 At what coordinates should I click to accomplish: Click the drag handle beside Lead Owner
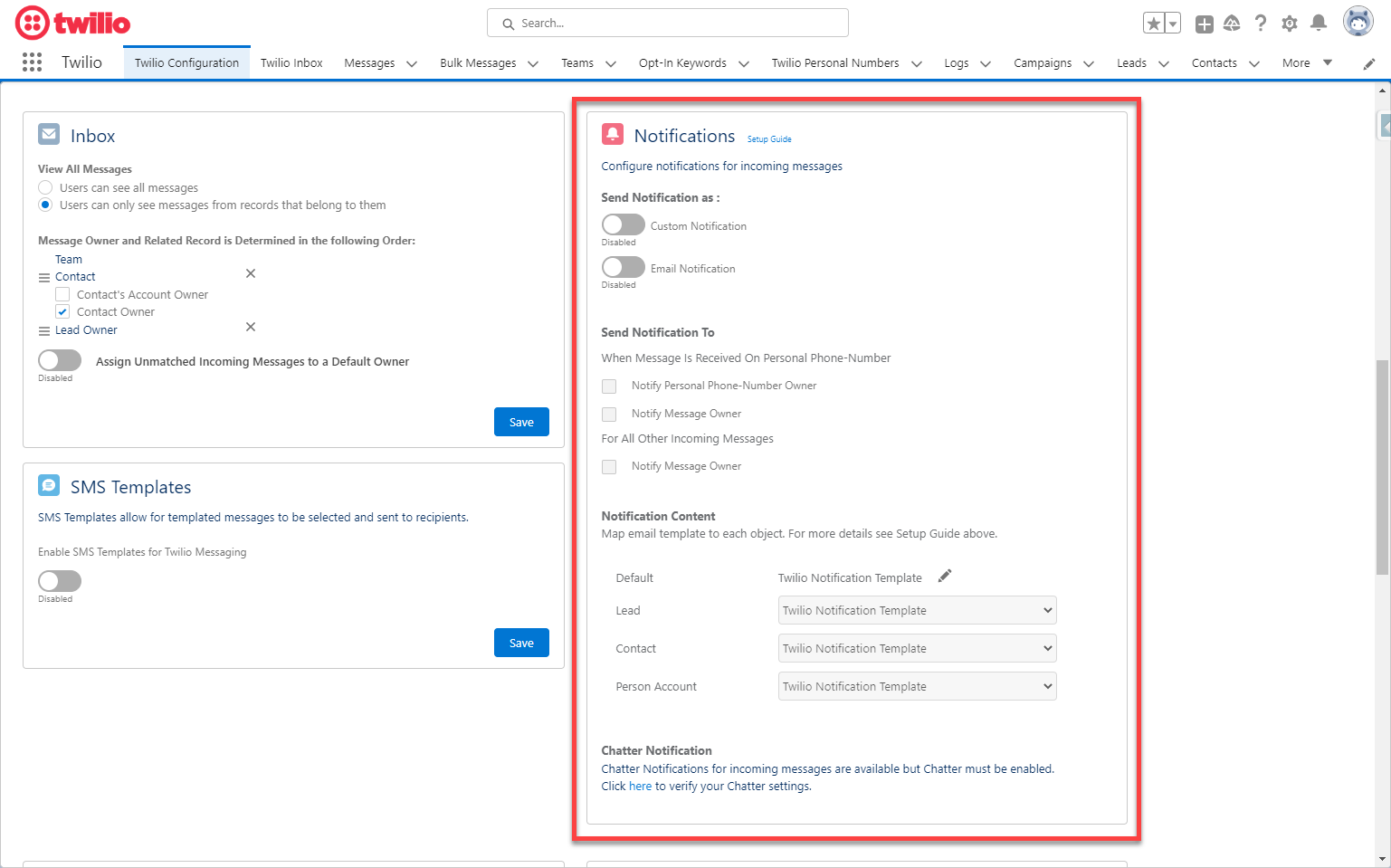[44, 331]
